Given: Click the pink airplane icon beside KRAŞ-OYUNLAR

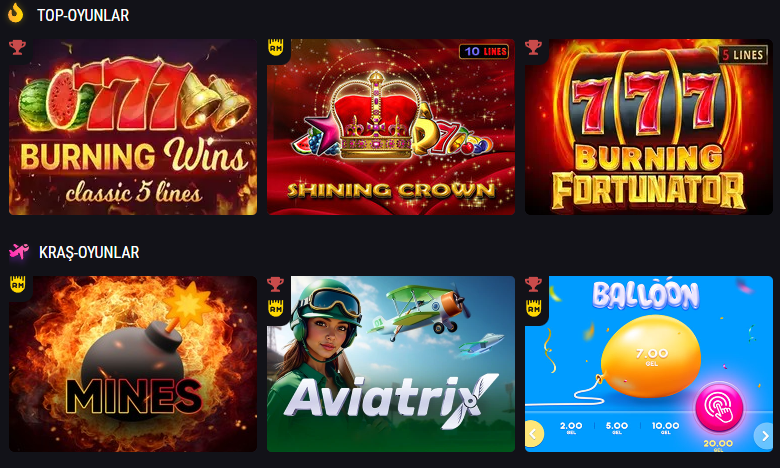Looking at the screenshot, I should 19,252.
